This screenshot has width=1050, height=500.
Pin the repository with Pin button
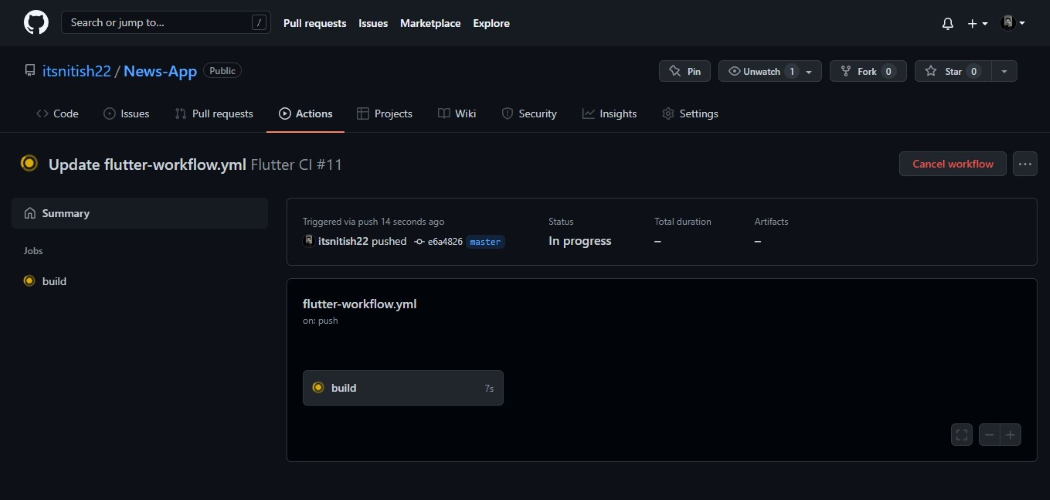click(x=684, y=71)
